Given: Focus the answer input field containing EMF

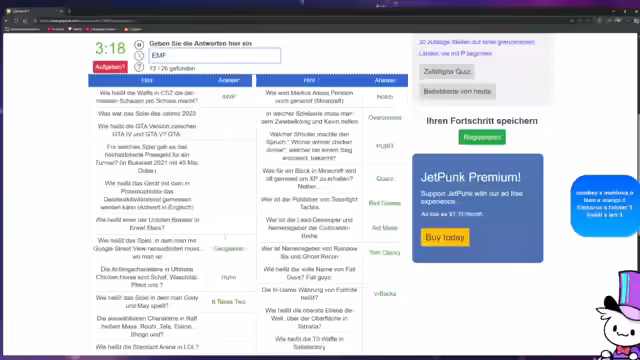Looking at the screenshot, I should coord(215,56).
